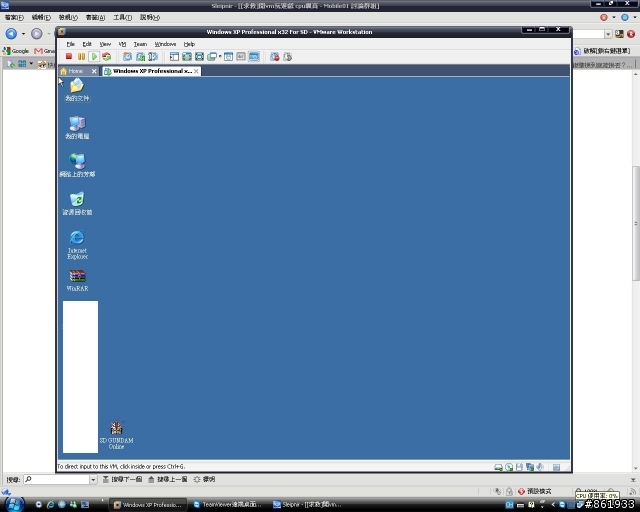Expand the page search history dropdown
Screen dimensions: 640x512
click(x=93, y=479)
